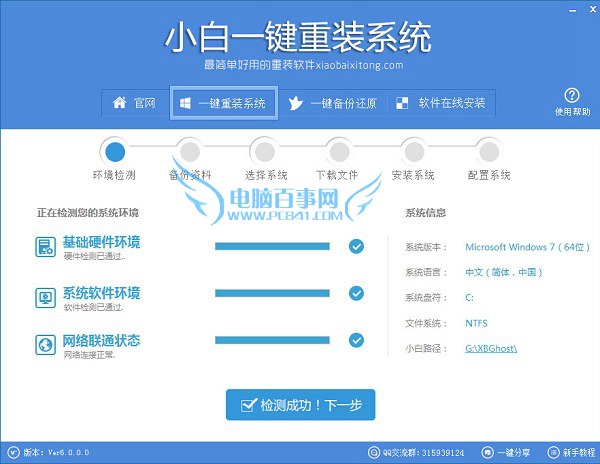Click the 版本 Ver6.0.0.0 status entry
Viewport: 600px width, 464px height.
coord(49,453)
